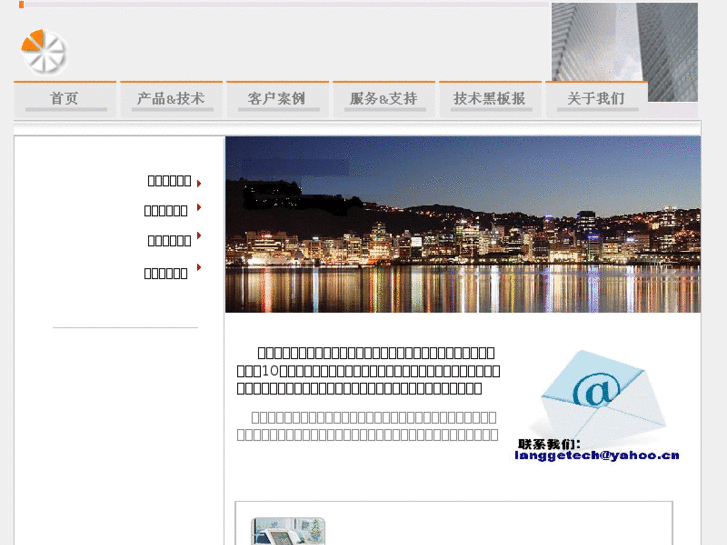Image resolution: width=727 pixels, height=545 pixels.
Task: Select the 服务&支持 tab
Action: (x=384, y=99)
